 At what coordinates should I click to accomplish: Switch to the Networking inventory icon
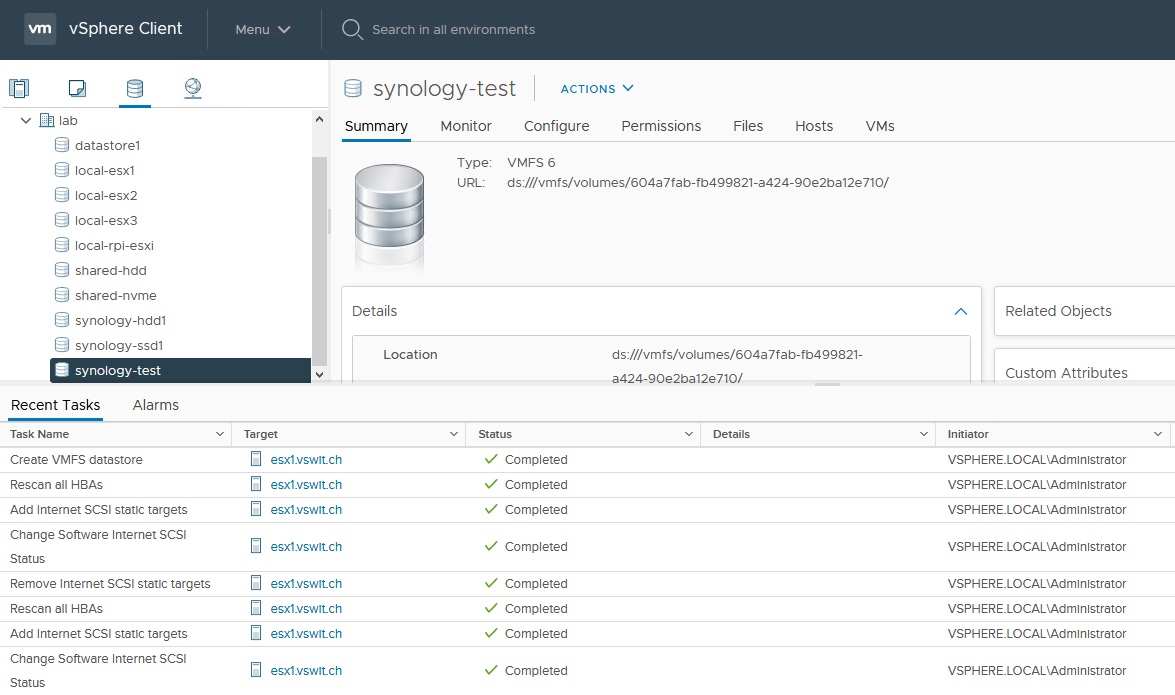click(193, 88)
